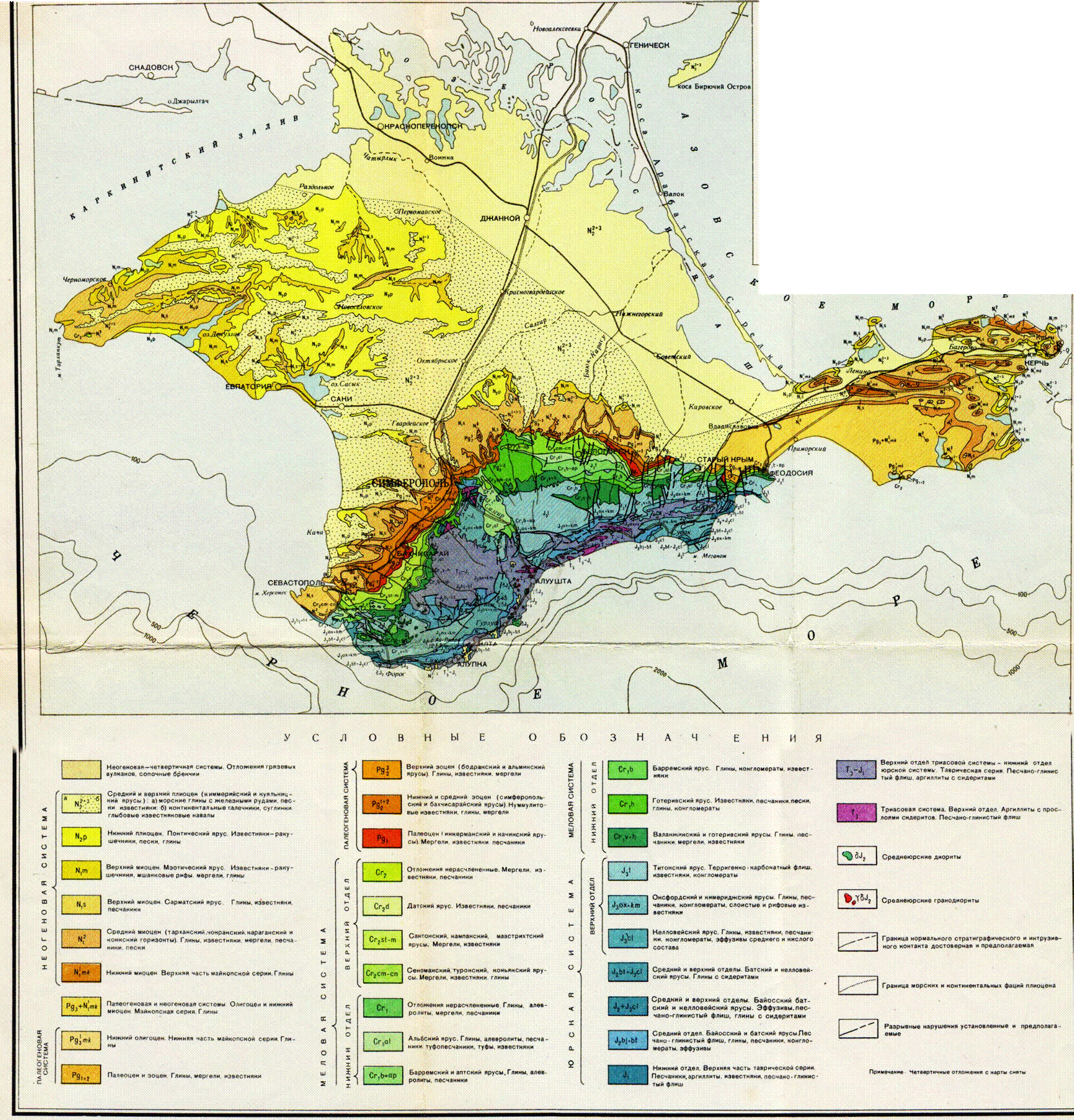Click the 'коса Бирючий Остров' label
Image resolution: width=1074 pixels, height=1120 pixels.
click(x=714, y=86)
